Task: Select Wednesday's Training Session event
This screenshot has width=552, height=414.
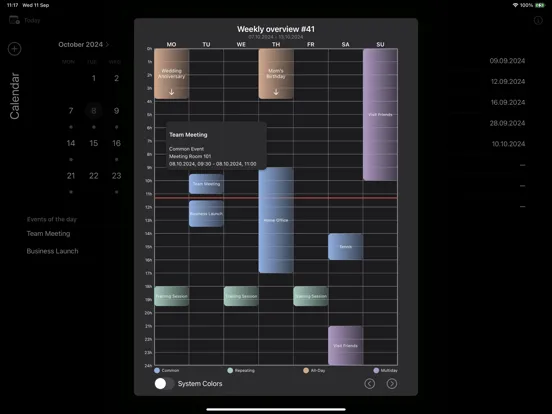Action: point(241,296)
